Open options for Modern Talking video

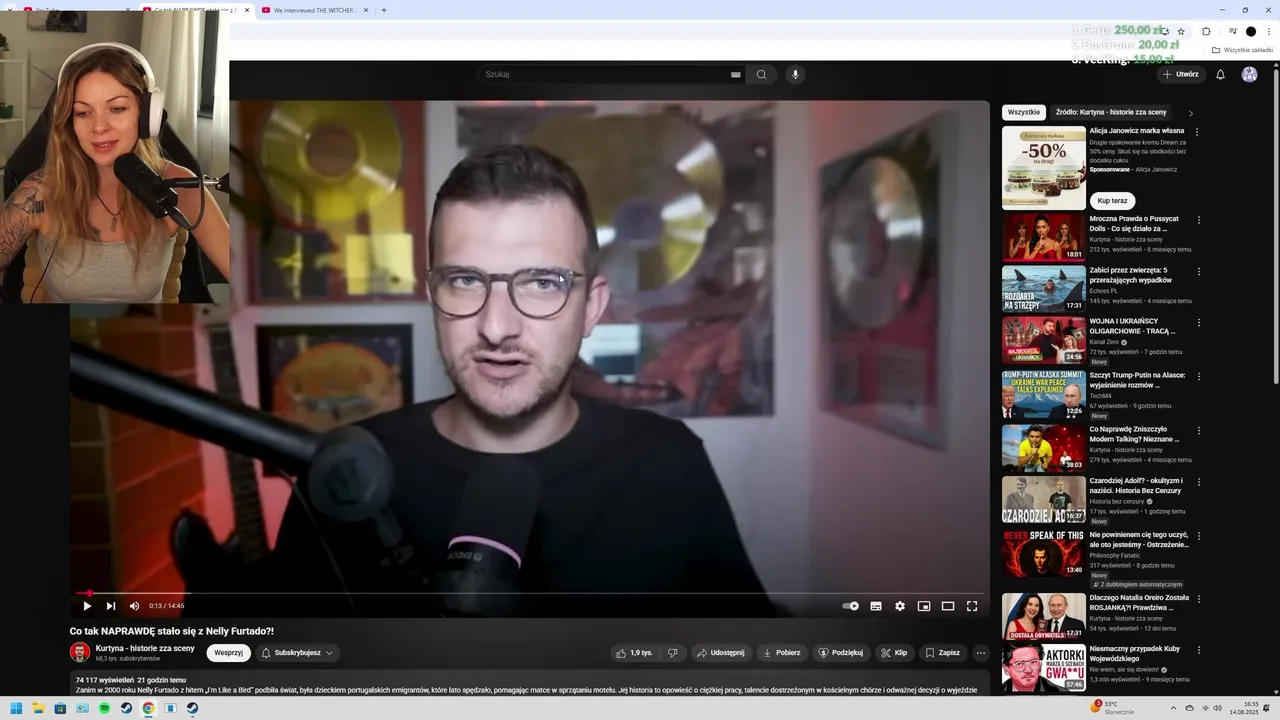(1199, 430)
